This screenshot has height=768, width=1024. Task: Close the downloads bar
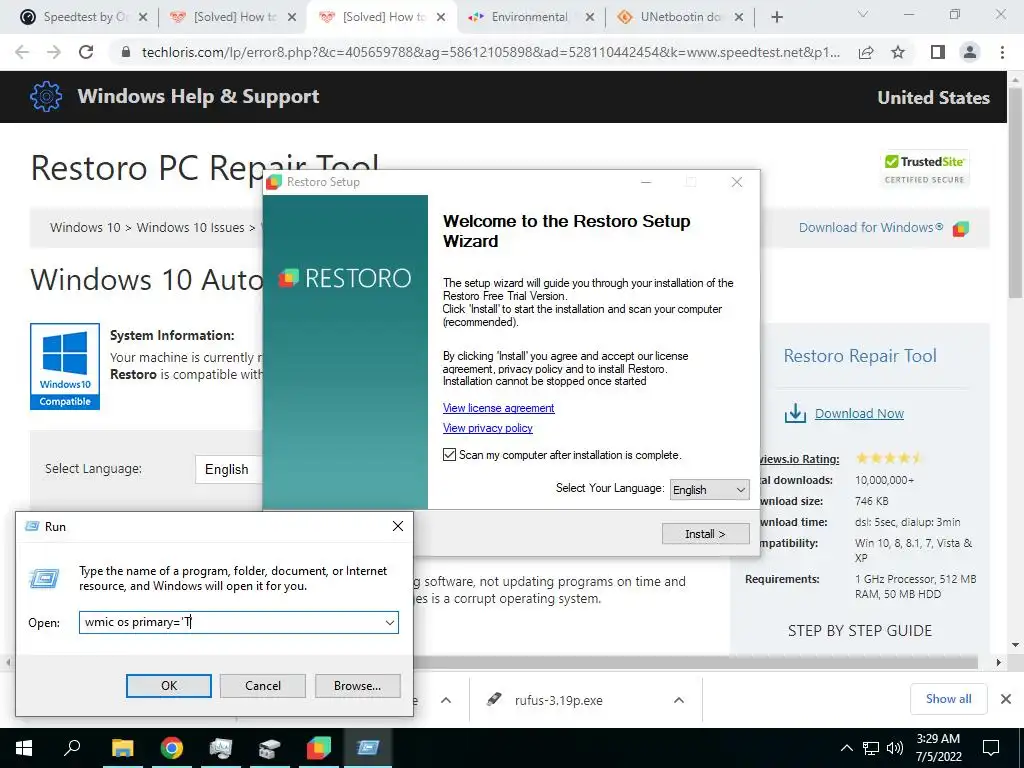coord(1006,699)
